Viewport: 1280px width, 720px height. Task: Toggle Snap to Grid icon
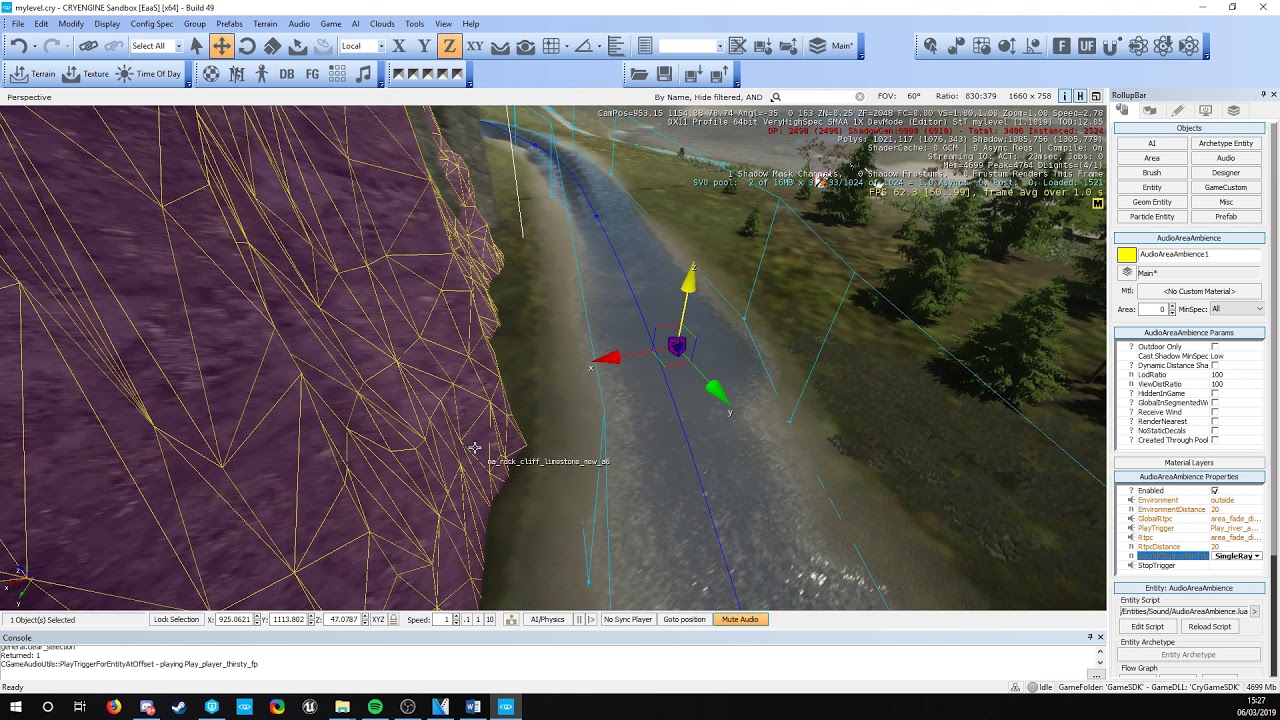point(551,45)
